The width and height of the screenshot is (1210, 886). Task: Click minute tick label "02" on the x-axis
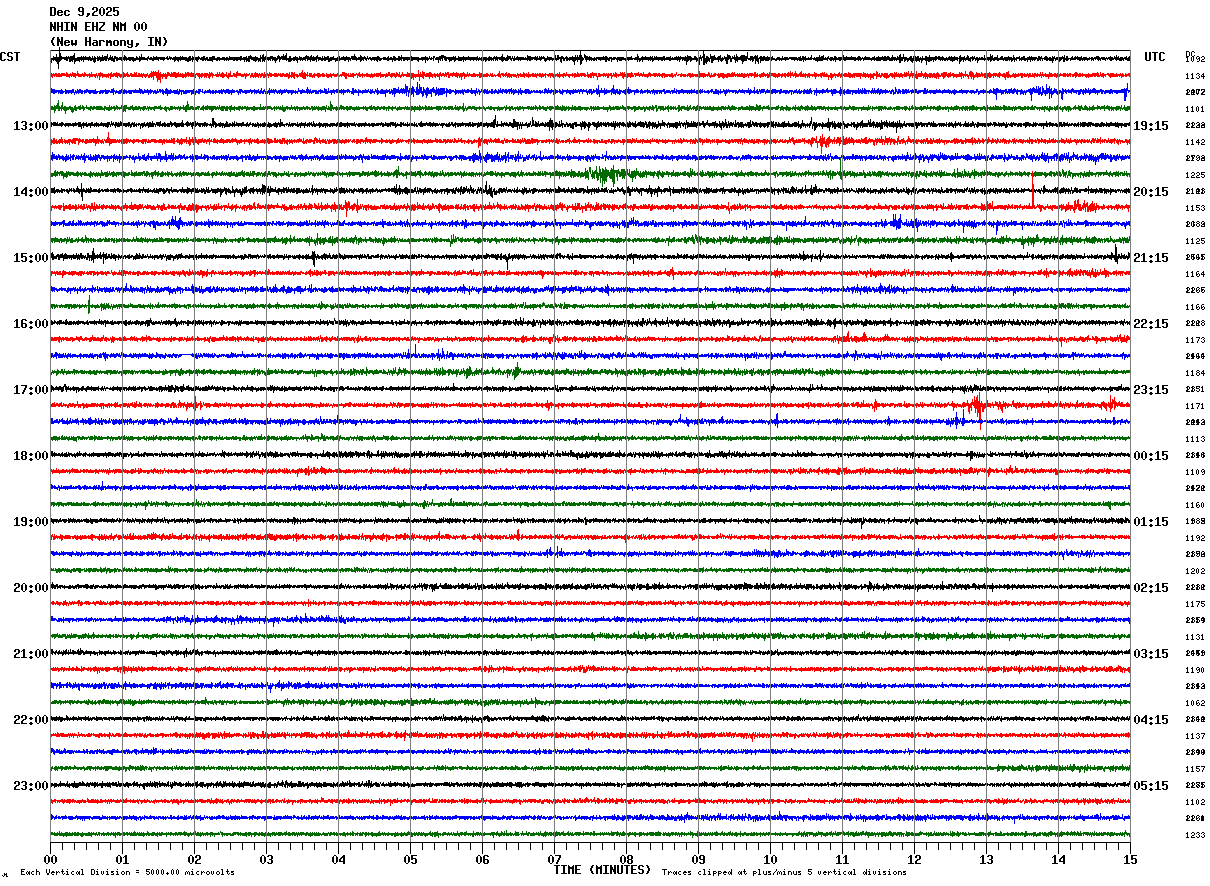194,859
